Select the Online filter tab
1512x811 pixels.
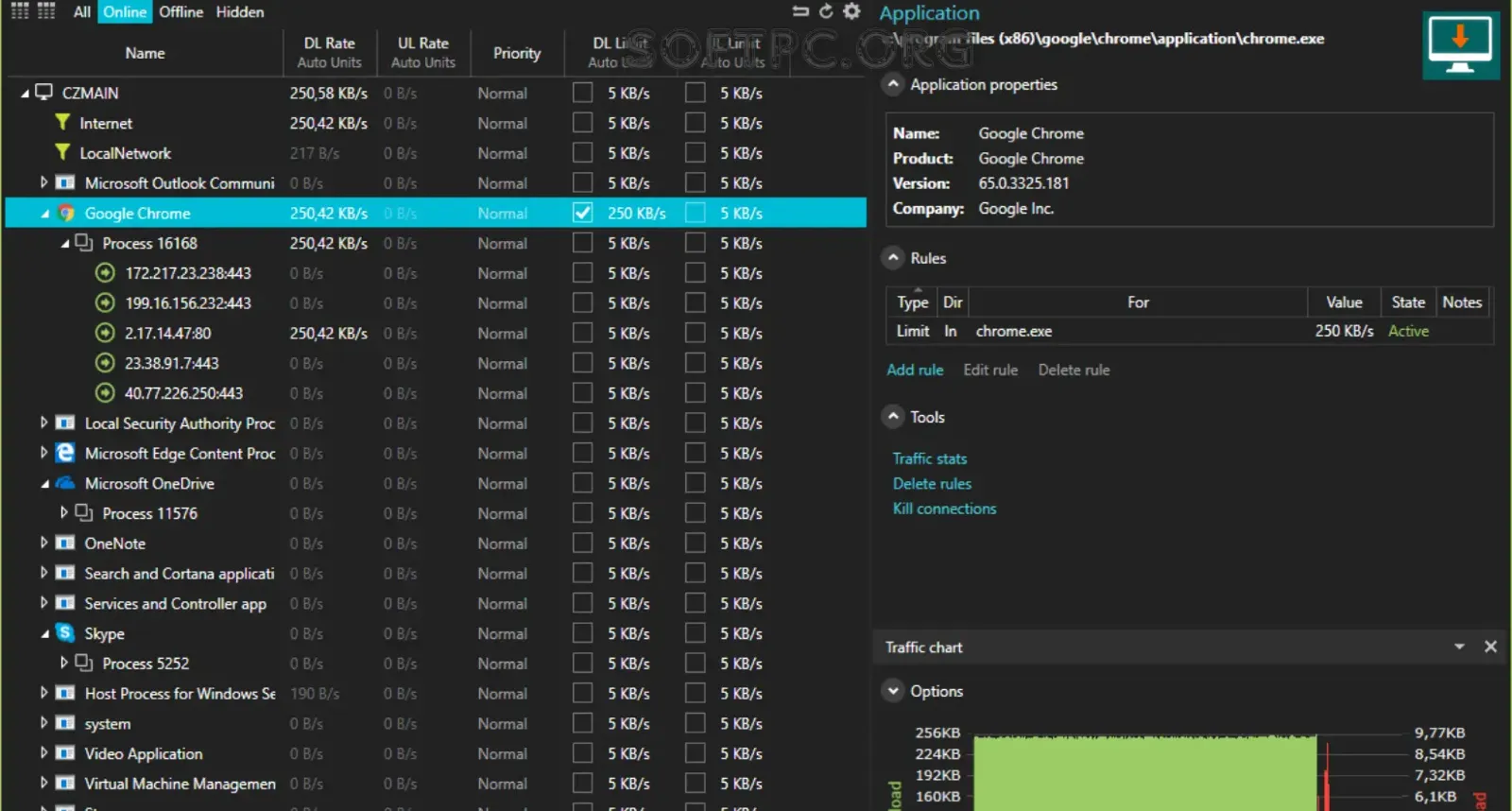(125, 11)
